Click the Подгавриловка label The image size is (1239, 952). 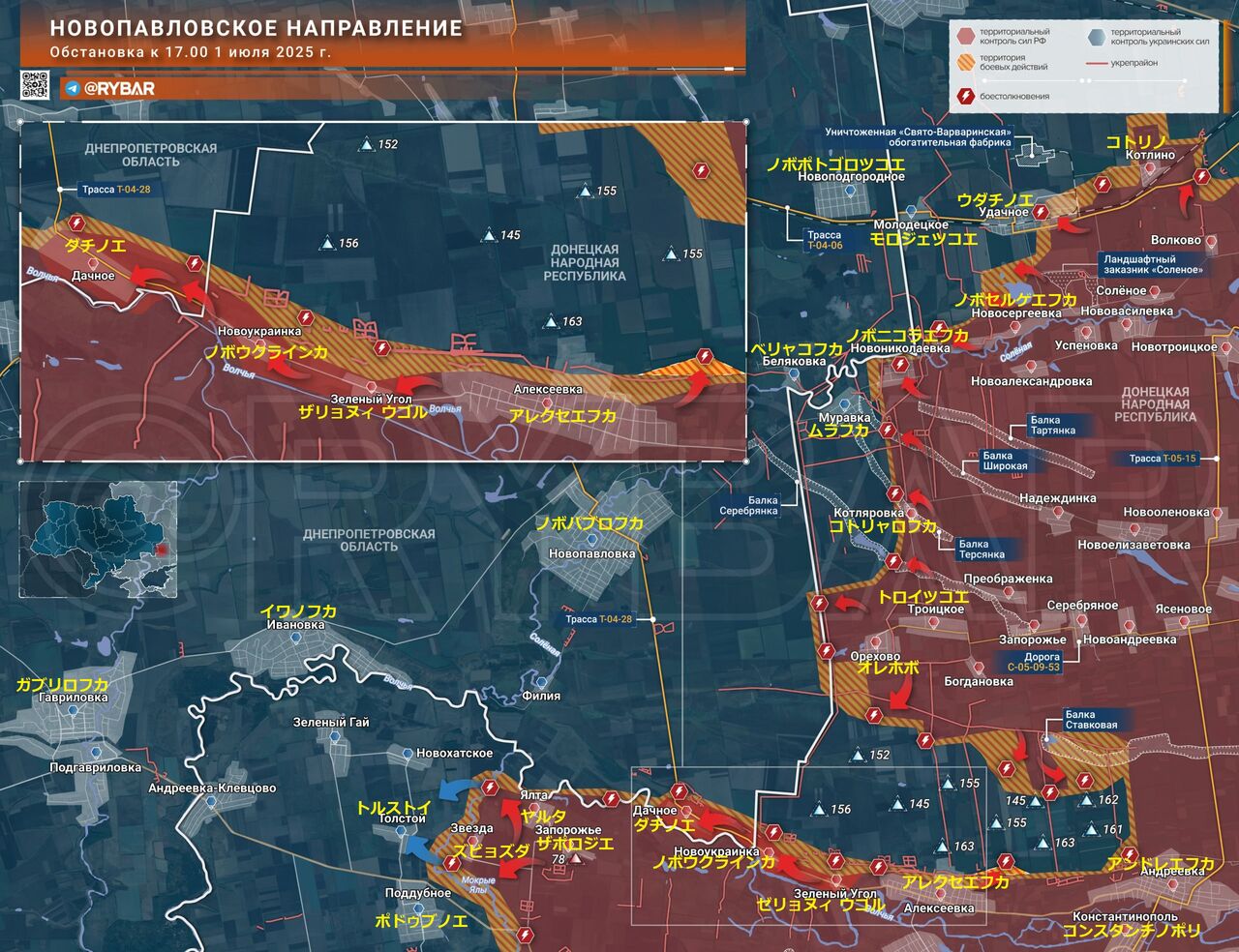(x=96, y=768)
